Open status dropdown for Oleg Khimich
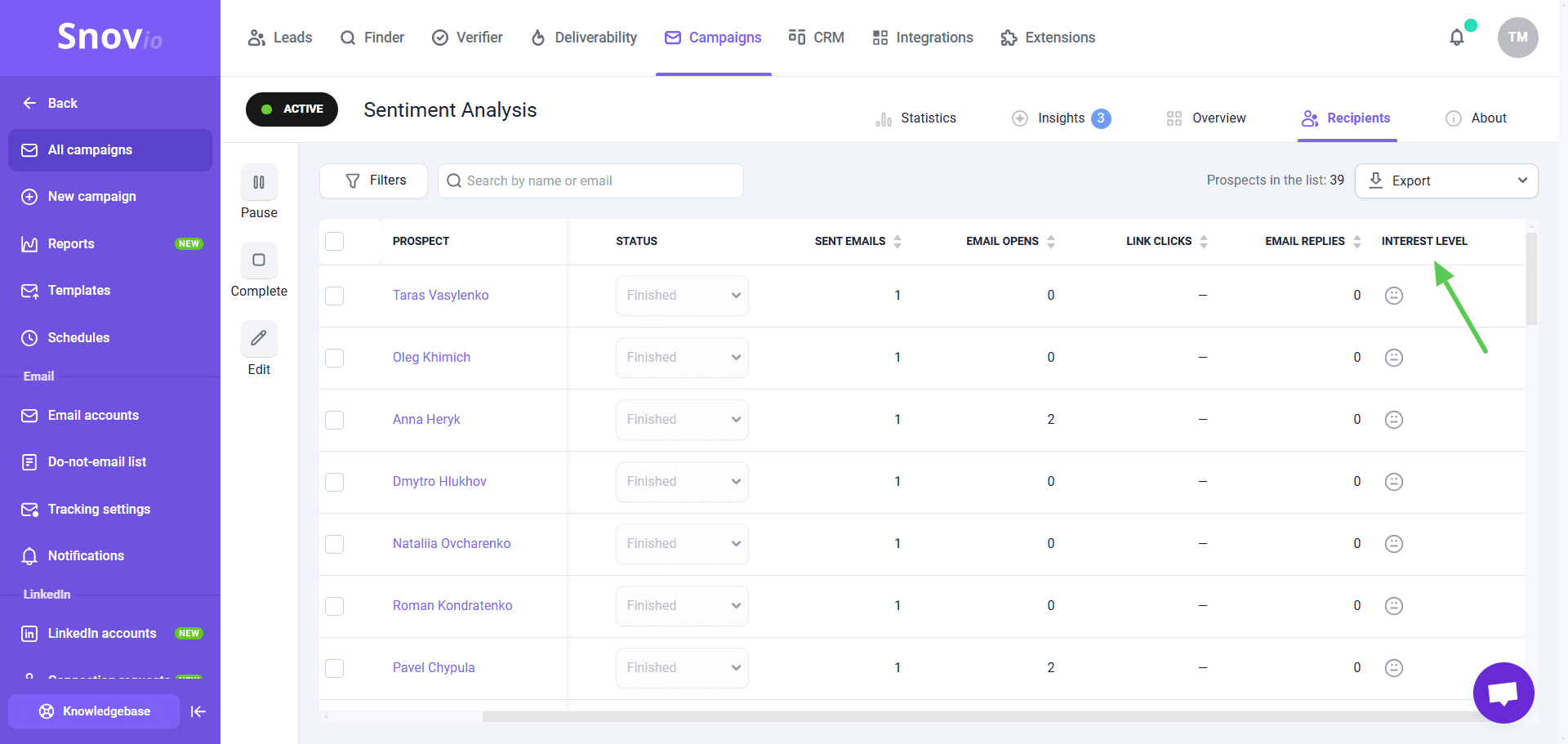The height and width of the screenshot is (744, 1568). (682, 358)
